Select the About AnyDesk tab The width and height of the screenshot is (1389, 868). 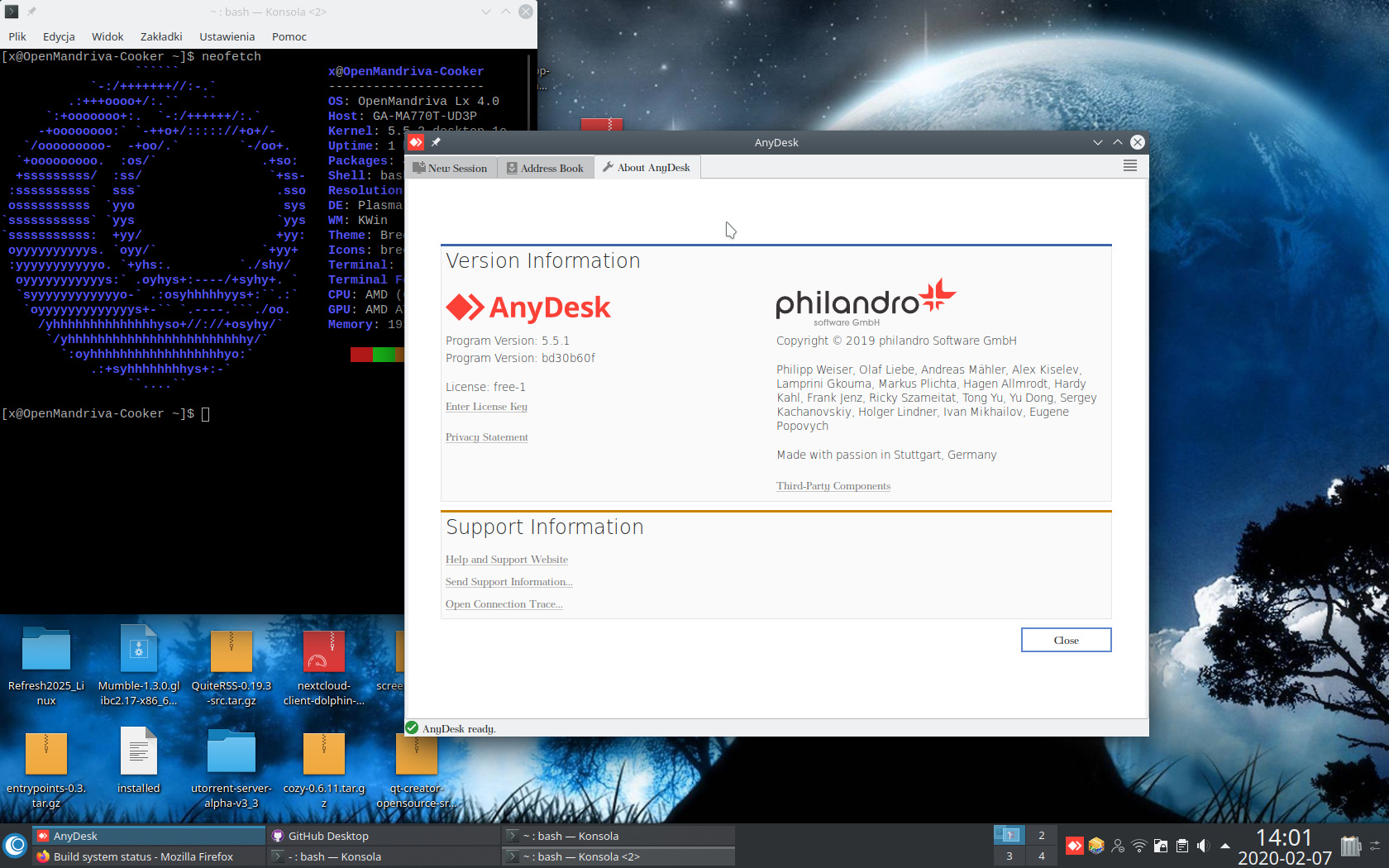point(647,167)
